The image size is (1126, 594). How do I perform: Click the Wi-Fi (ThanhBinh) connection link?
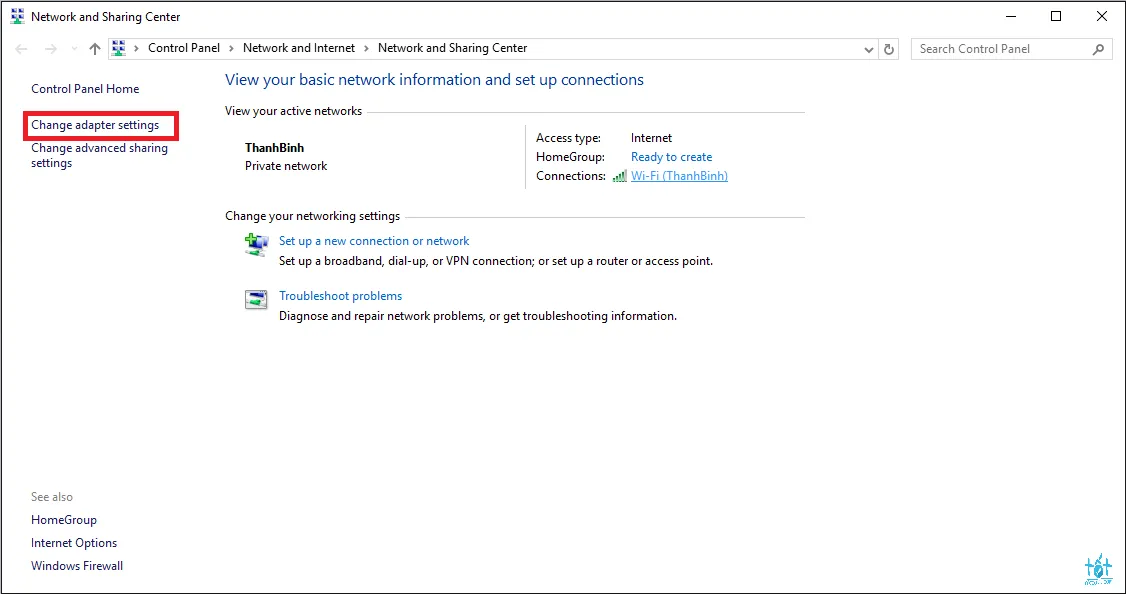[x=679, y=176]
